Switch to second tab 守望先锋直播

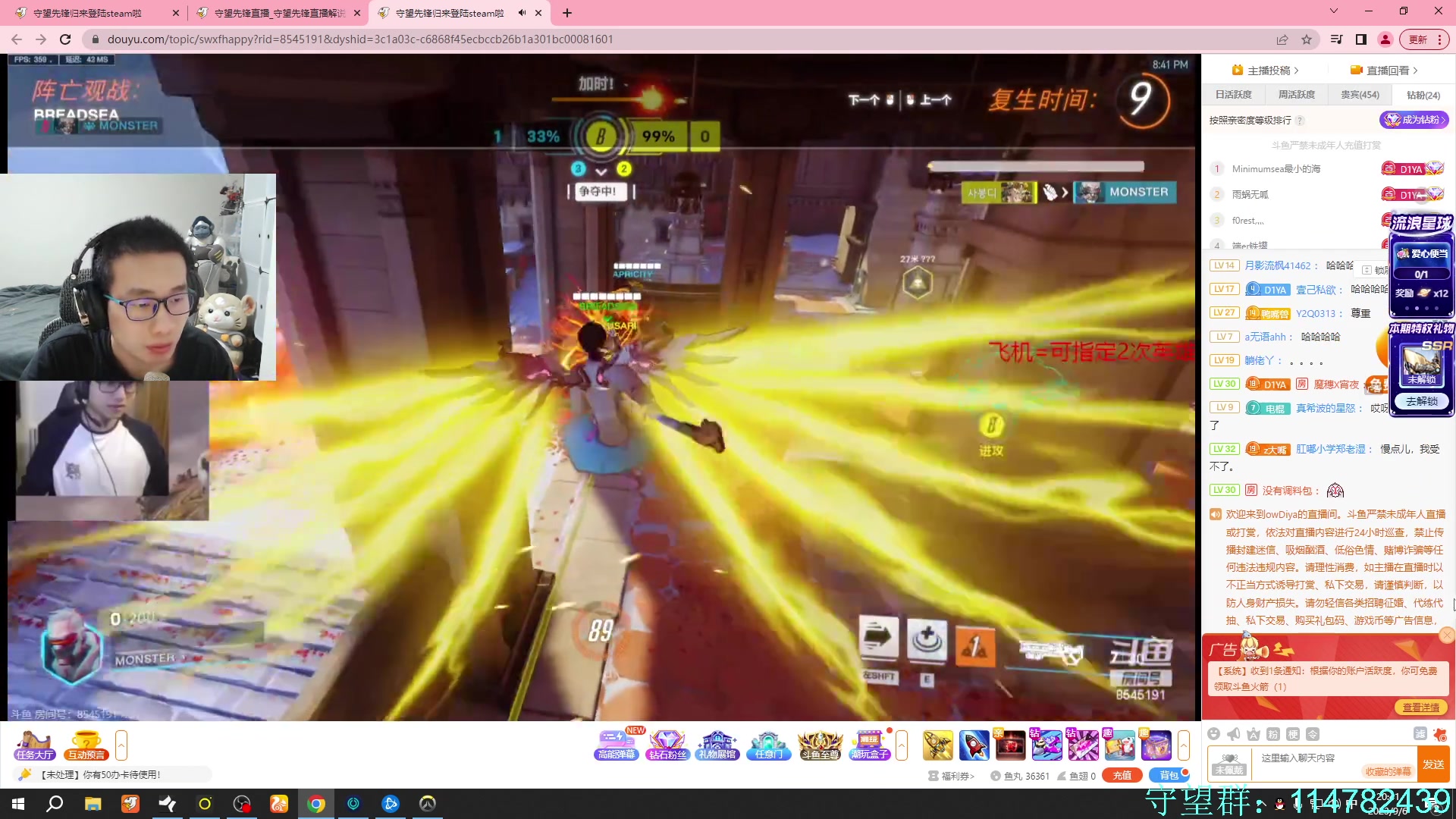click(x=279, y=13)
